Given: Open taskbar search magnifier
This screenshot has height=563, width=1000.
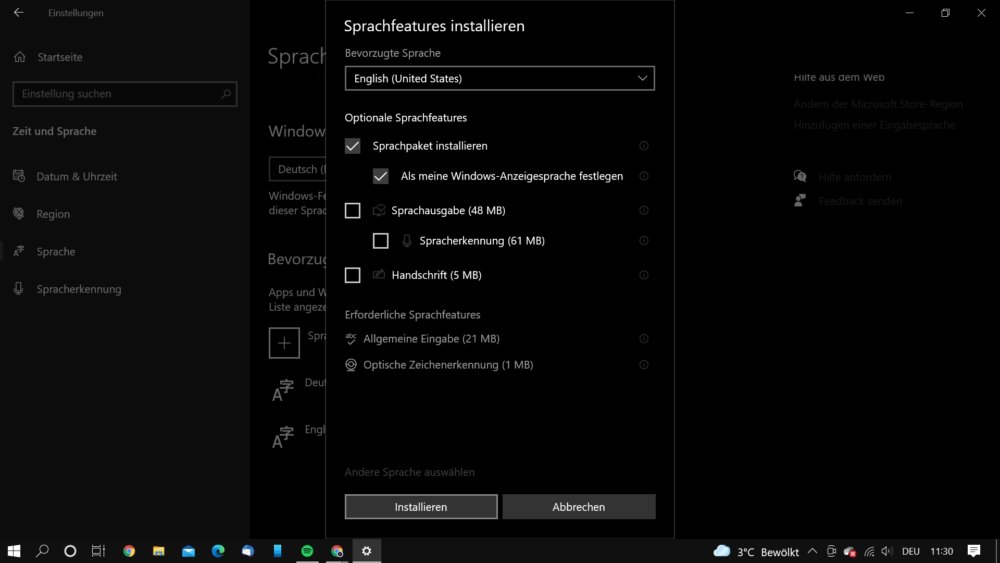Looking at the screenshot, I should point(42,551).
